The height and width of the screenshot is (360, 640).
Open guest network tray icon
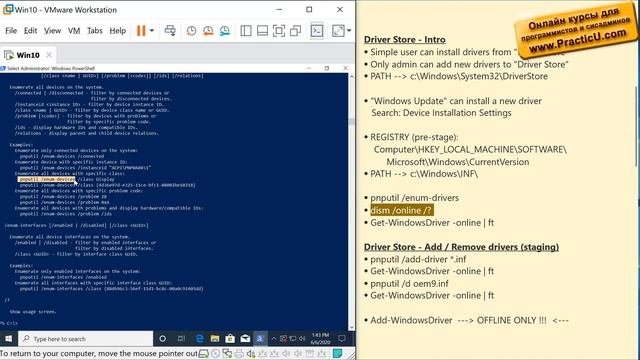(293, 338)
